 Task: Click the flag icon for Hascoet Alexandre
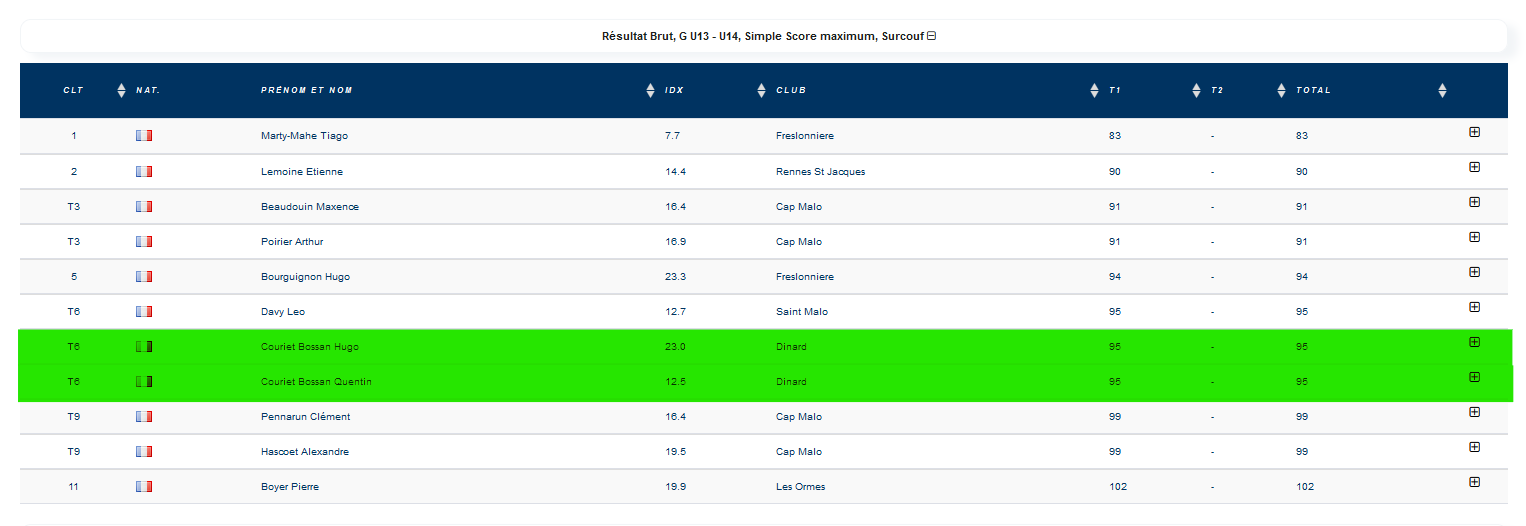pyautogui.click(x=144, y=452)
